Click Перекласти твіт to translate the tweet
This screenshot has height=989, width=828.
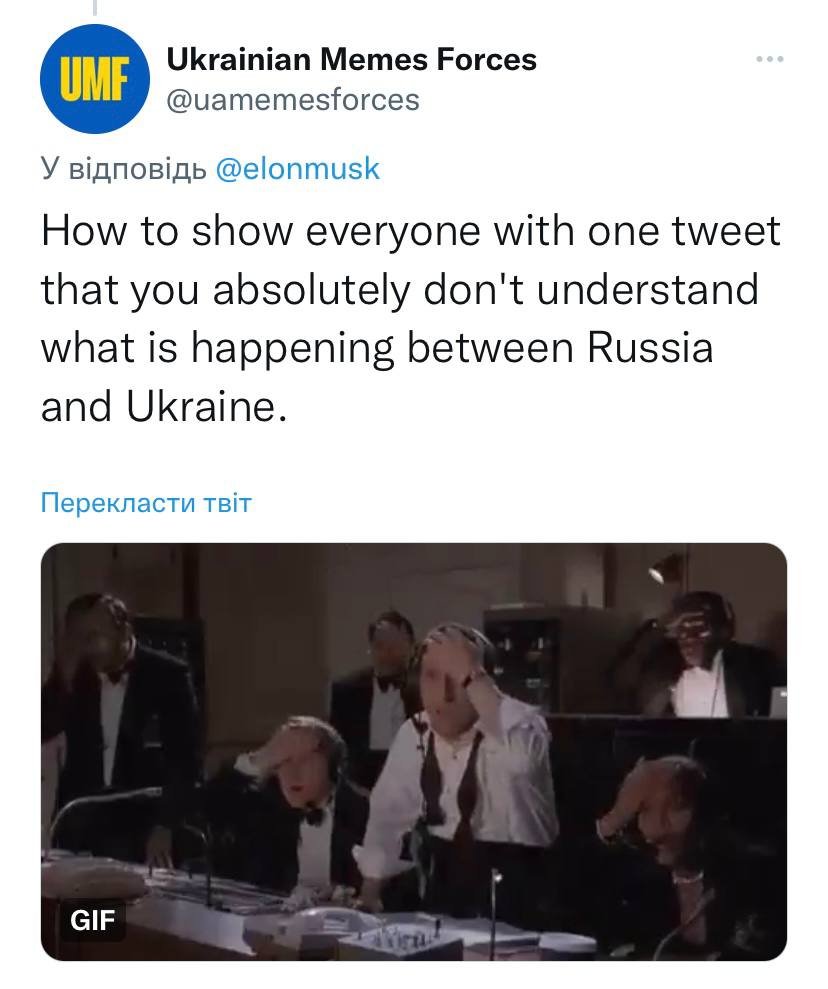click(x=145, y=502)
